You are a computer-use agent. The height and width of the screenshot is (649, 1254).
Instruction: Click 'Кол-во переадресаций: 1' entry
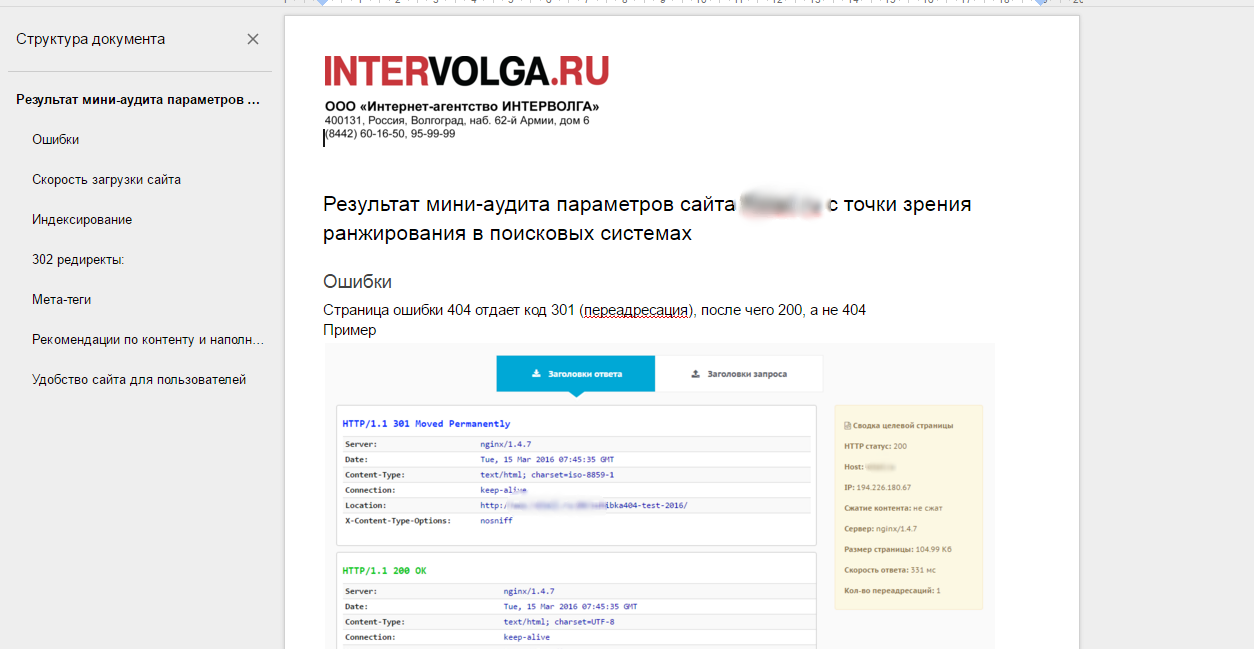coord(892,590)
